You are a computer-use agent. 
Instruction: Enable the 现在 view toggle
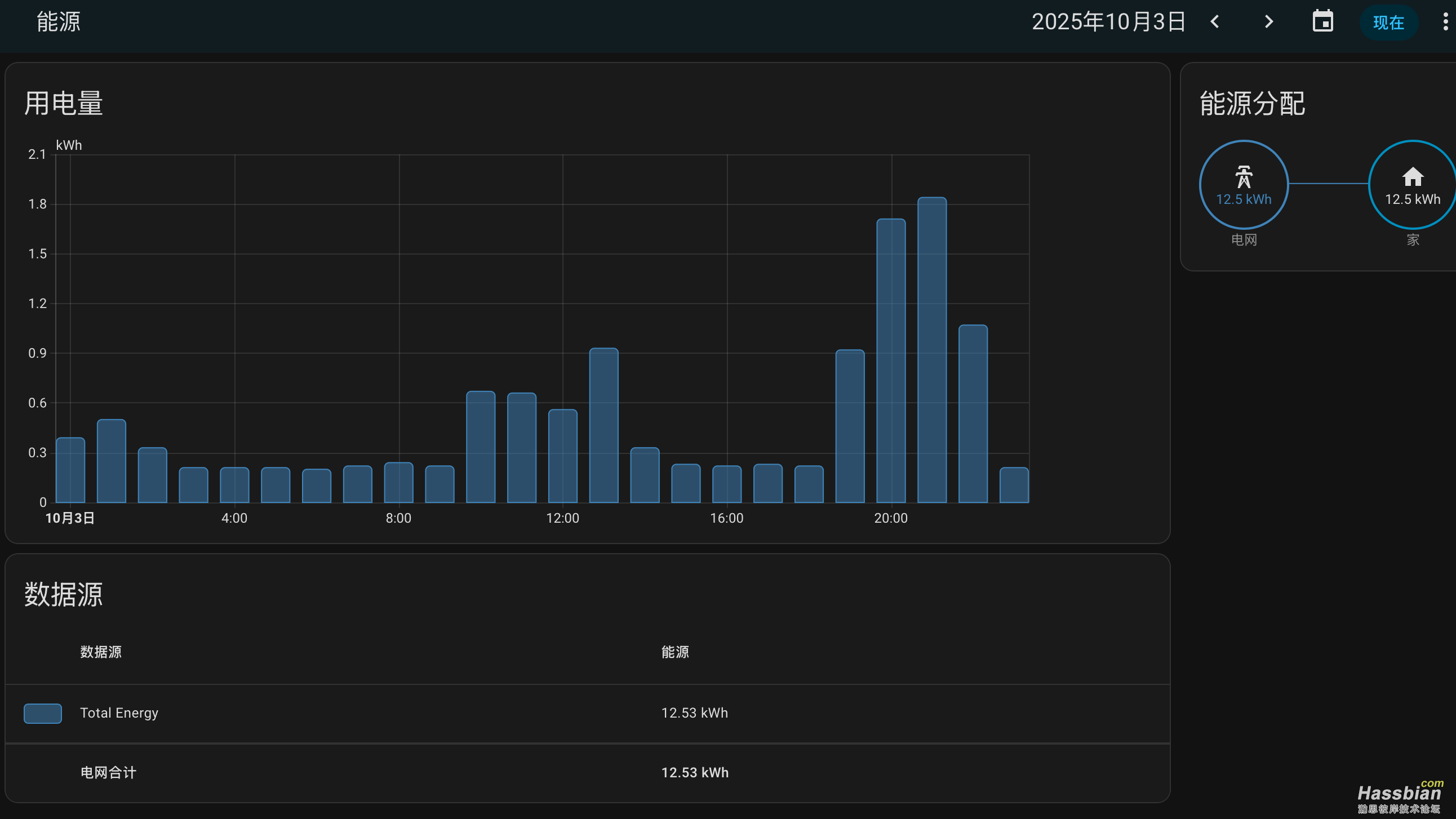tap(1388, 23)
